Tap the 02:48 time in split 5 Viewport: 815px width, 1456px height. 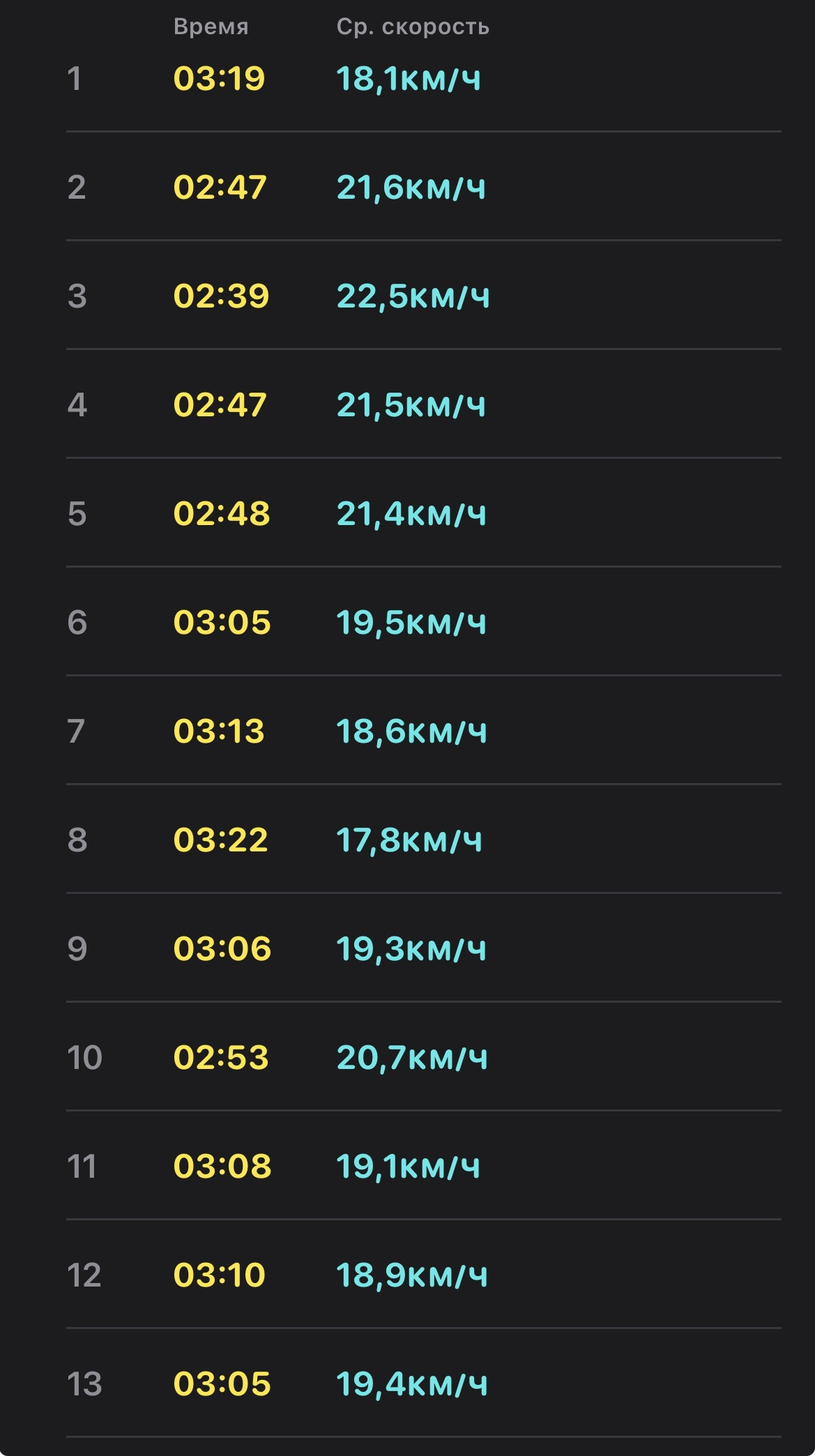coord(221,514)
